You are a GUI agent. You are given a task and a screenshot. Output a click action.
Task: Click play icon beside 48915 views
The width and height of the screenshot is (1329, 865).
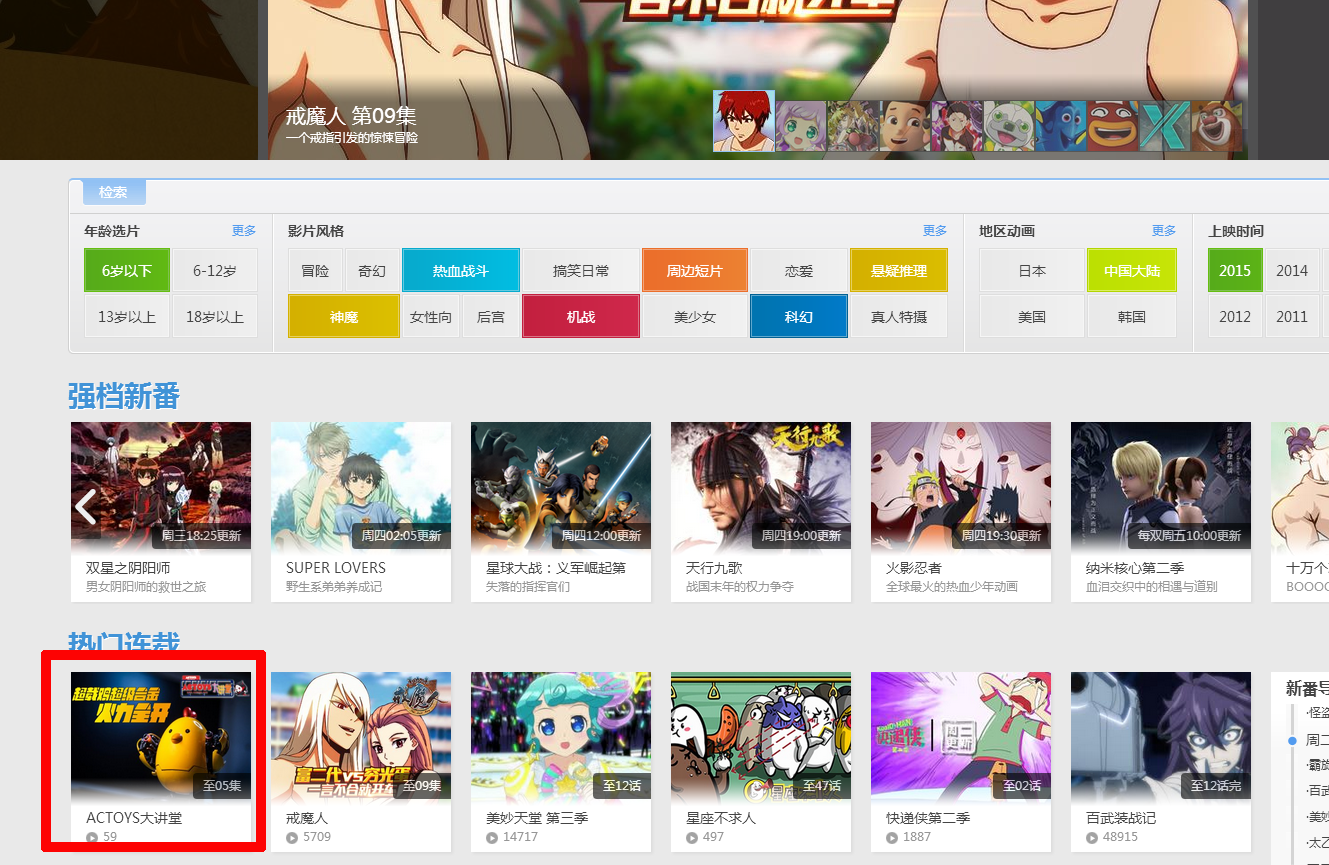(x=1092, y=837)
